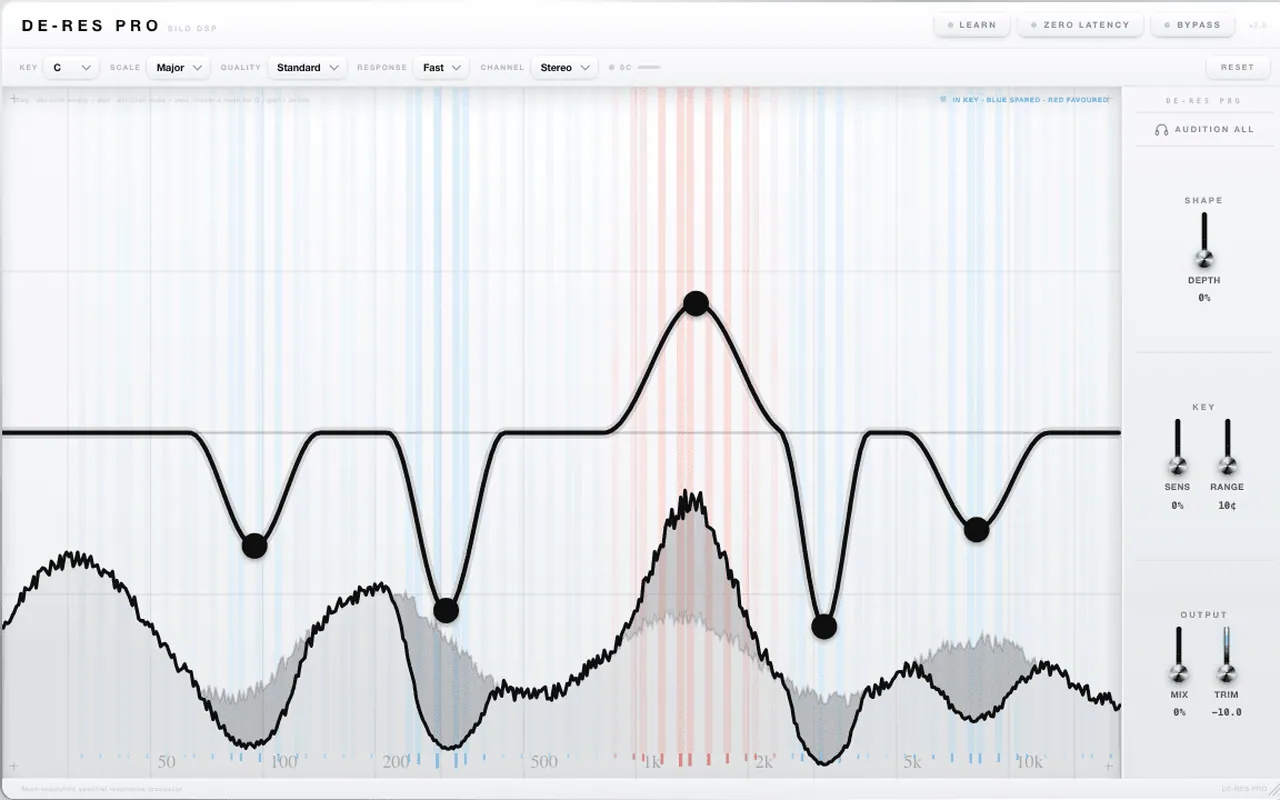Click the Reset button

[x=1237, y=67]
